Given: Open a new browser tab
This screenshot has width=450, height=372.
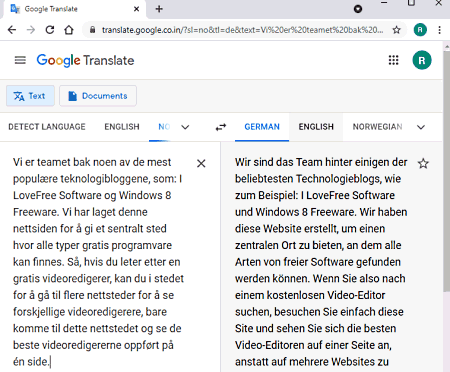Looking at the screenshot, I should 159,9.
